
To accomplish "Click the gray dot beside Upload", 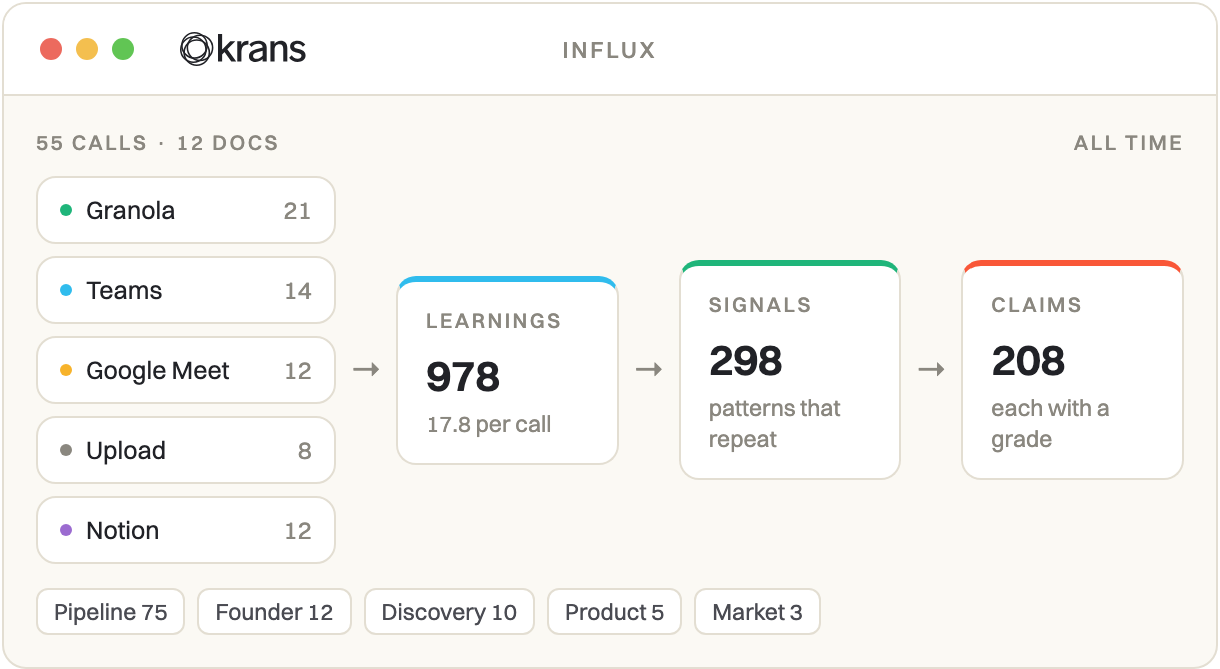I will tap(66, 450).
